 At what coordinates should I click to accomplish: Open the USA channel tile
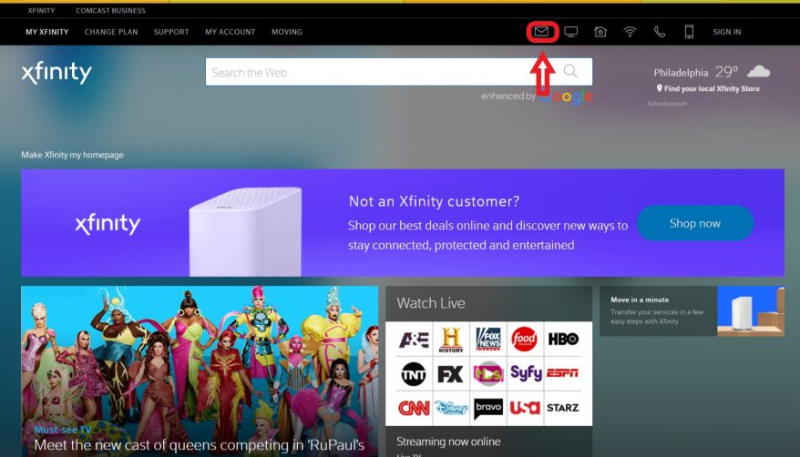pyautogui.click(x=525, y=408)
